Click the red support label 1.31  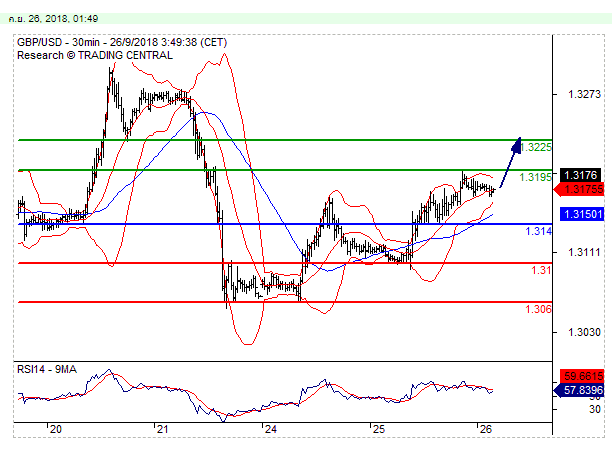click(541, 270)
